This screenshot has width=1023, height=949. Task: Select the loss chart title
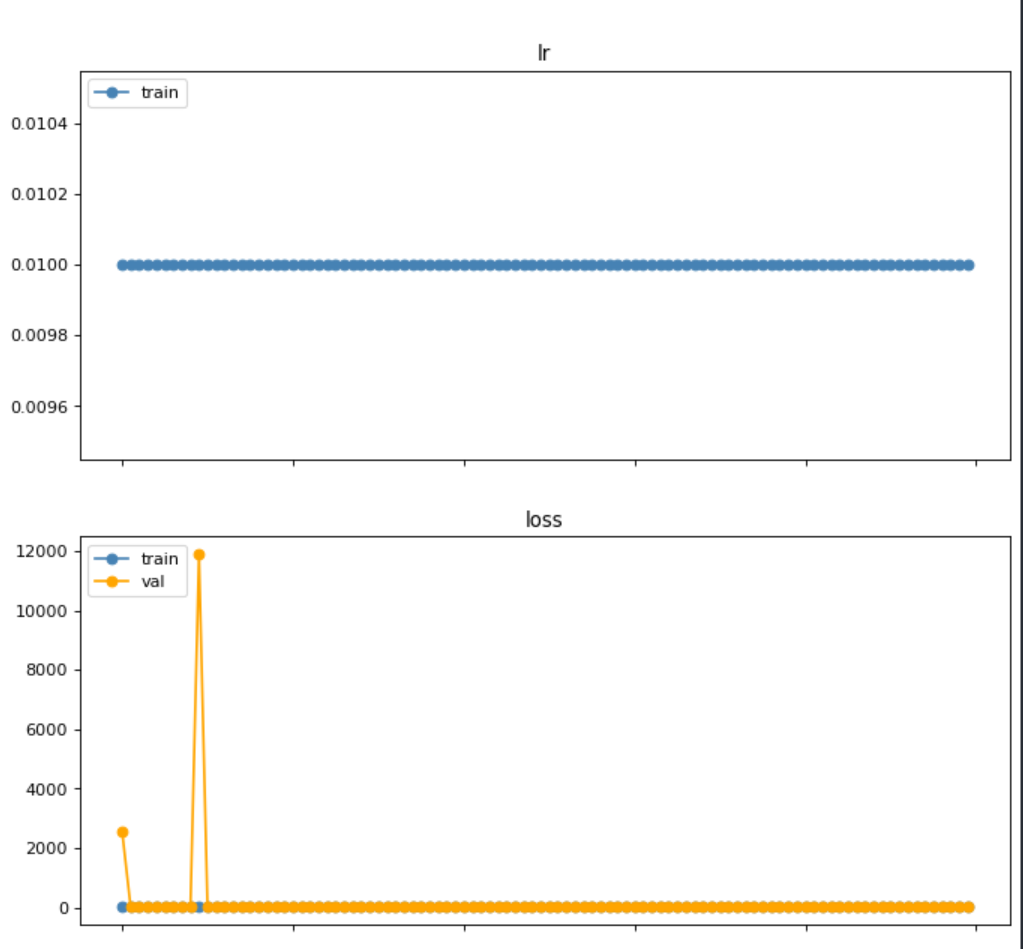[543, 519]
